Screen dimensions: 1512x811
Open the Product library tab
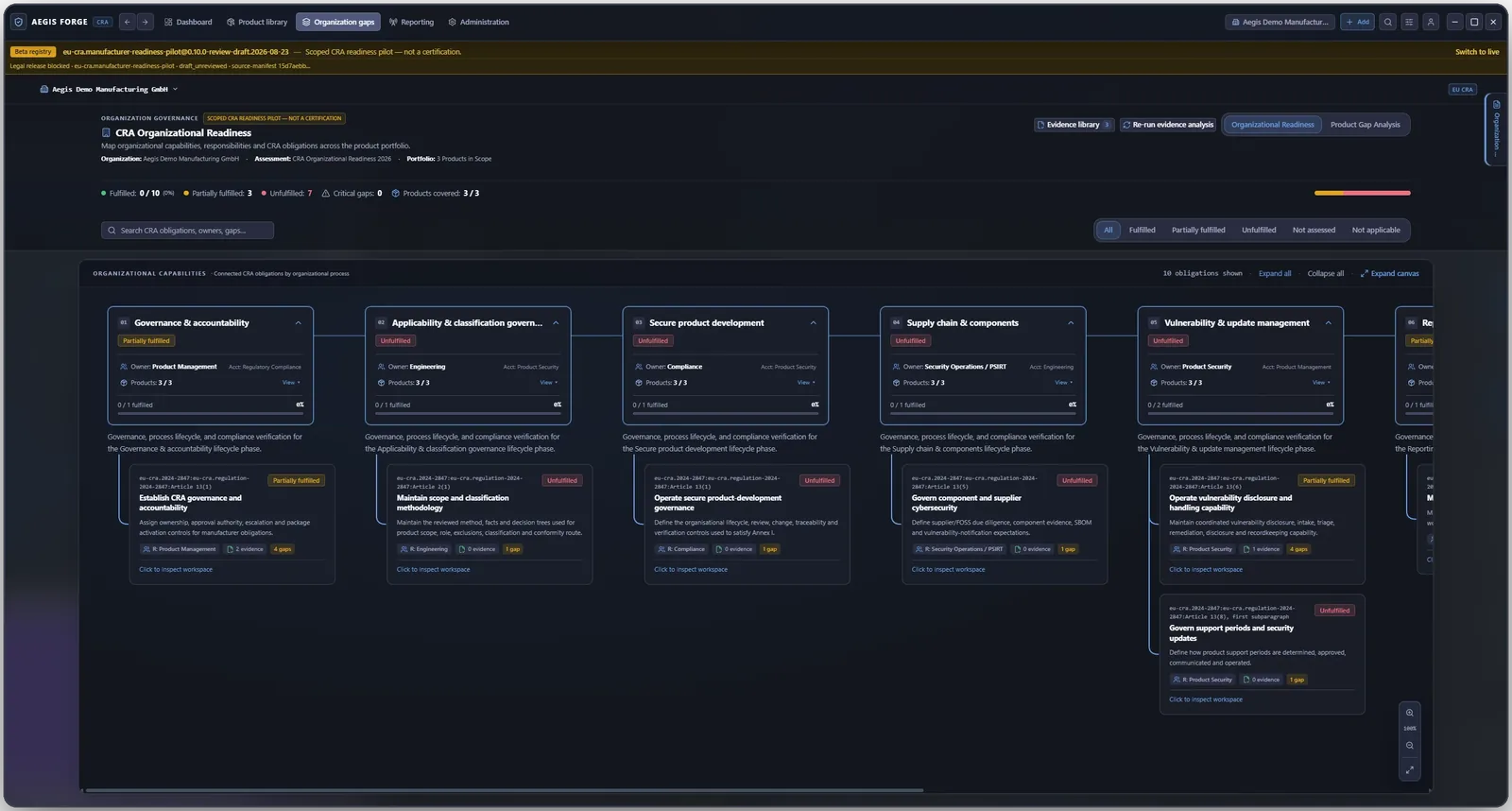257,22
